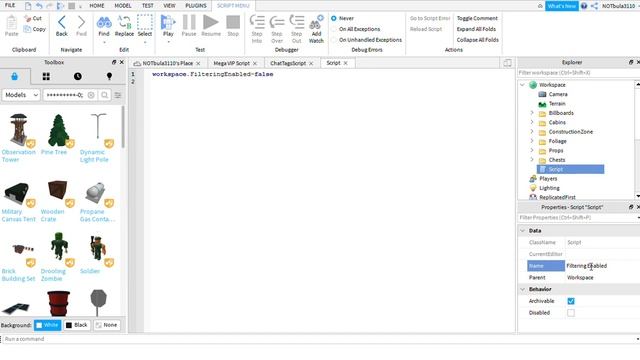
Task: Open the PLUGINS ribbon tab
Action: pos(196,6)
